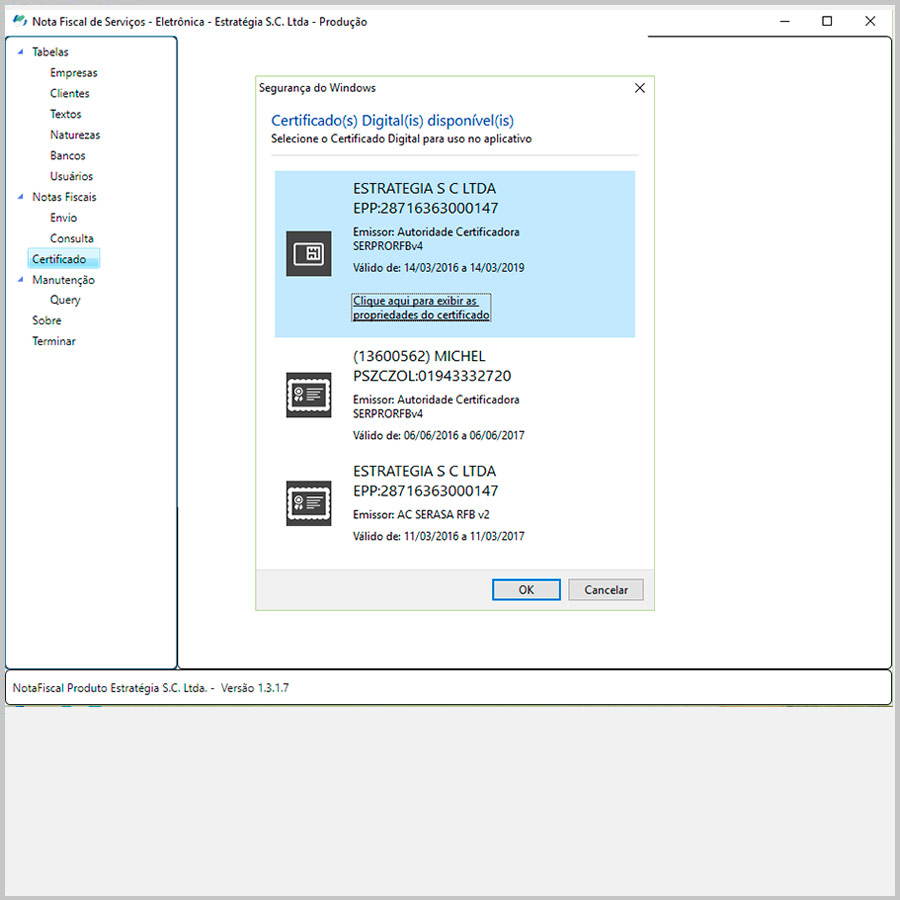
Task: Open Empresas in the sidebar
Action: pos(73,73)
